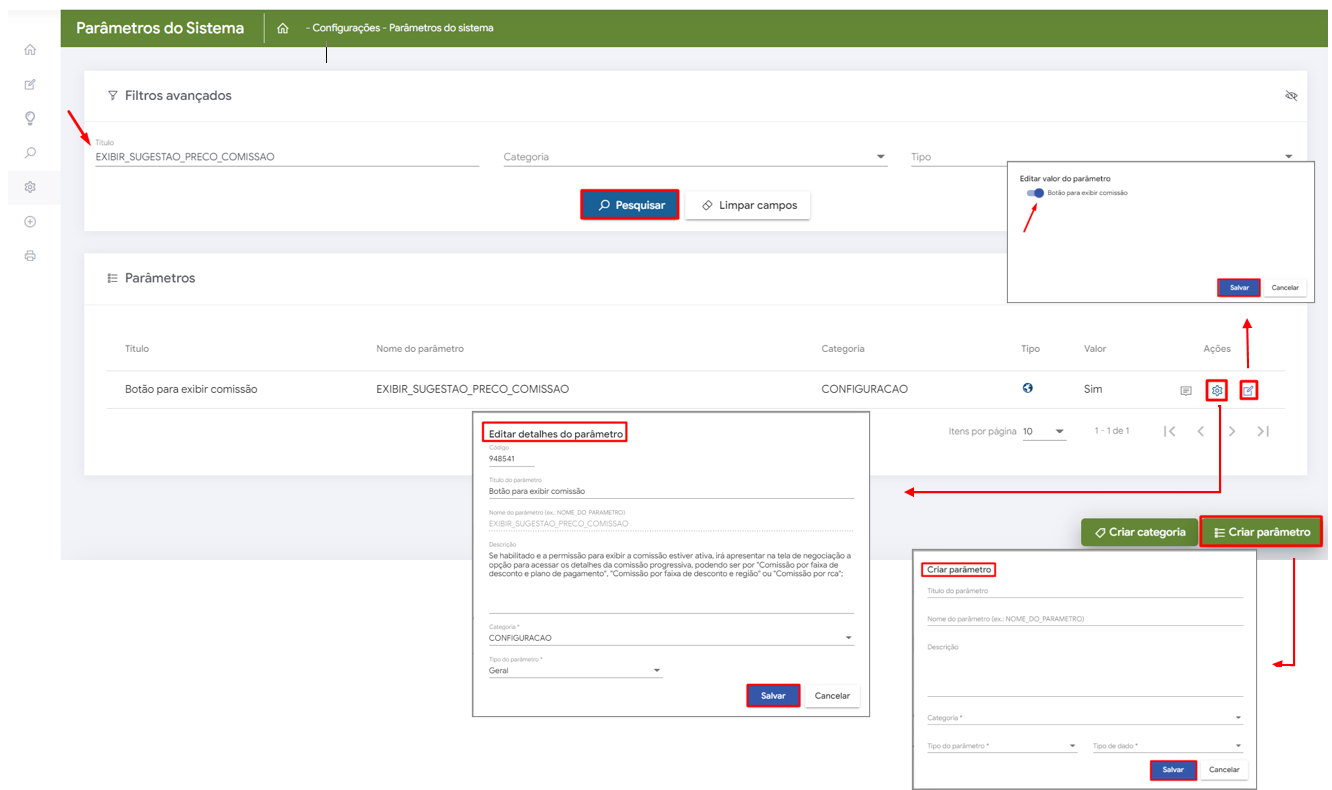Hide the advanced filters with eye icon
The height and width of the screenshot is (790, 1332).
1290,96
